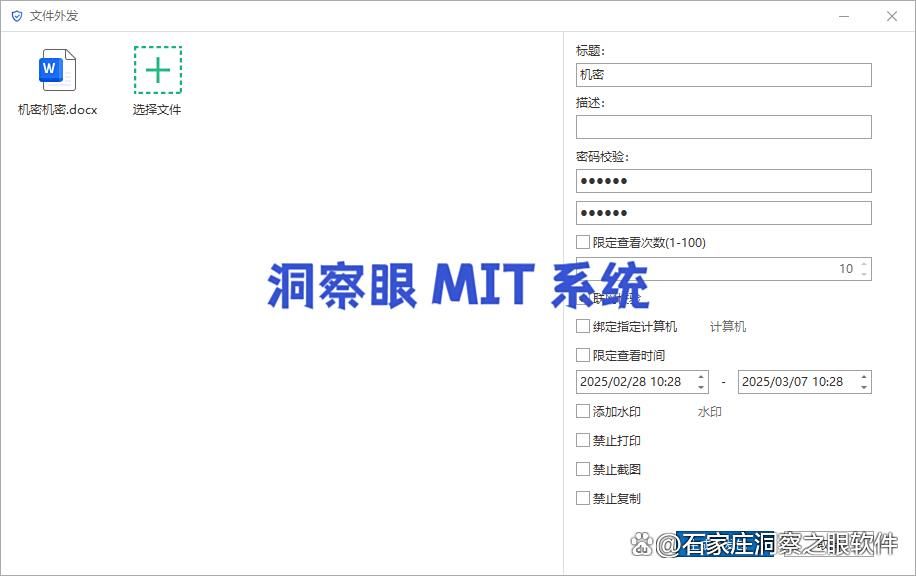
Task: Increase end time with up arrow
Action: tap(864, 377)
